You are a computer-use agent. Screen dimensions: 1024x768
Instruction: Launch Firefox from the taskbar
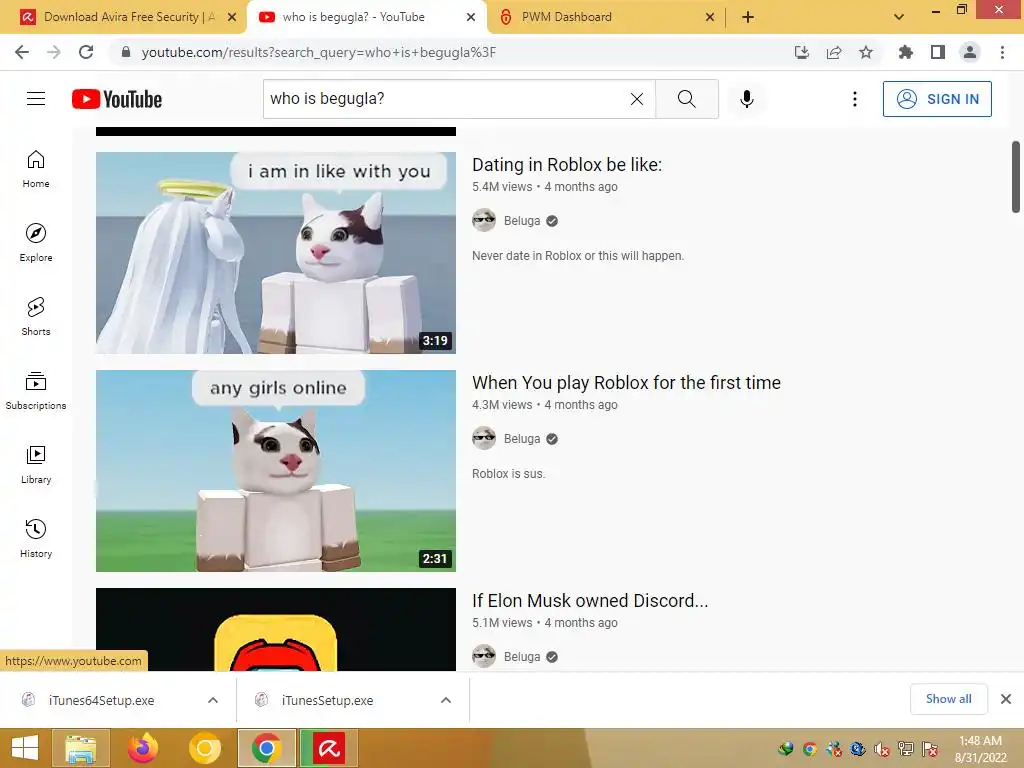coord(143,748)
